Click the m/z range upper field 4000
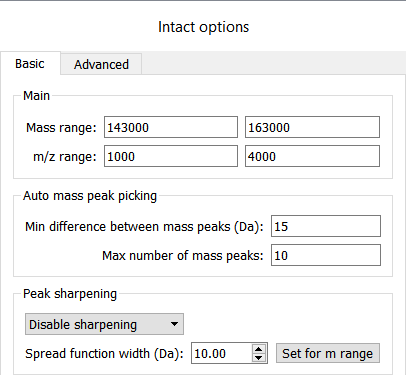 pos(312,156)
